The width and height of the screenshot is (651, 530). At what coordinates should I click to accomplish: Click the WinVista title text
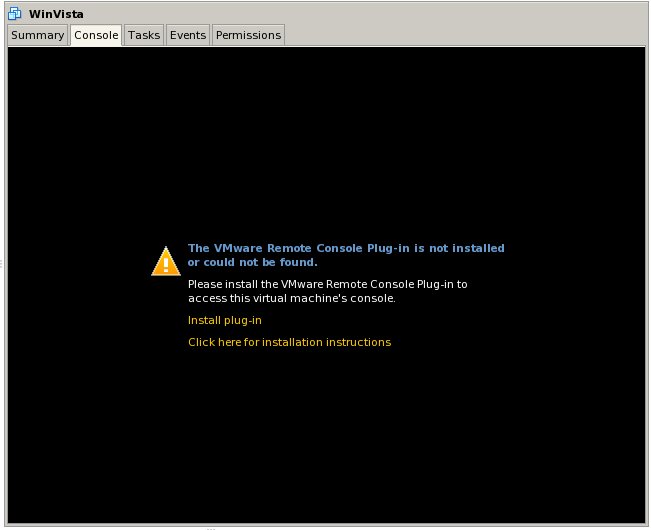56,14
